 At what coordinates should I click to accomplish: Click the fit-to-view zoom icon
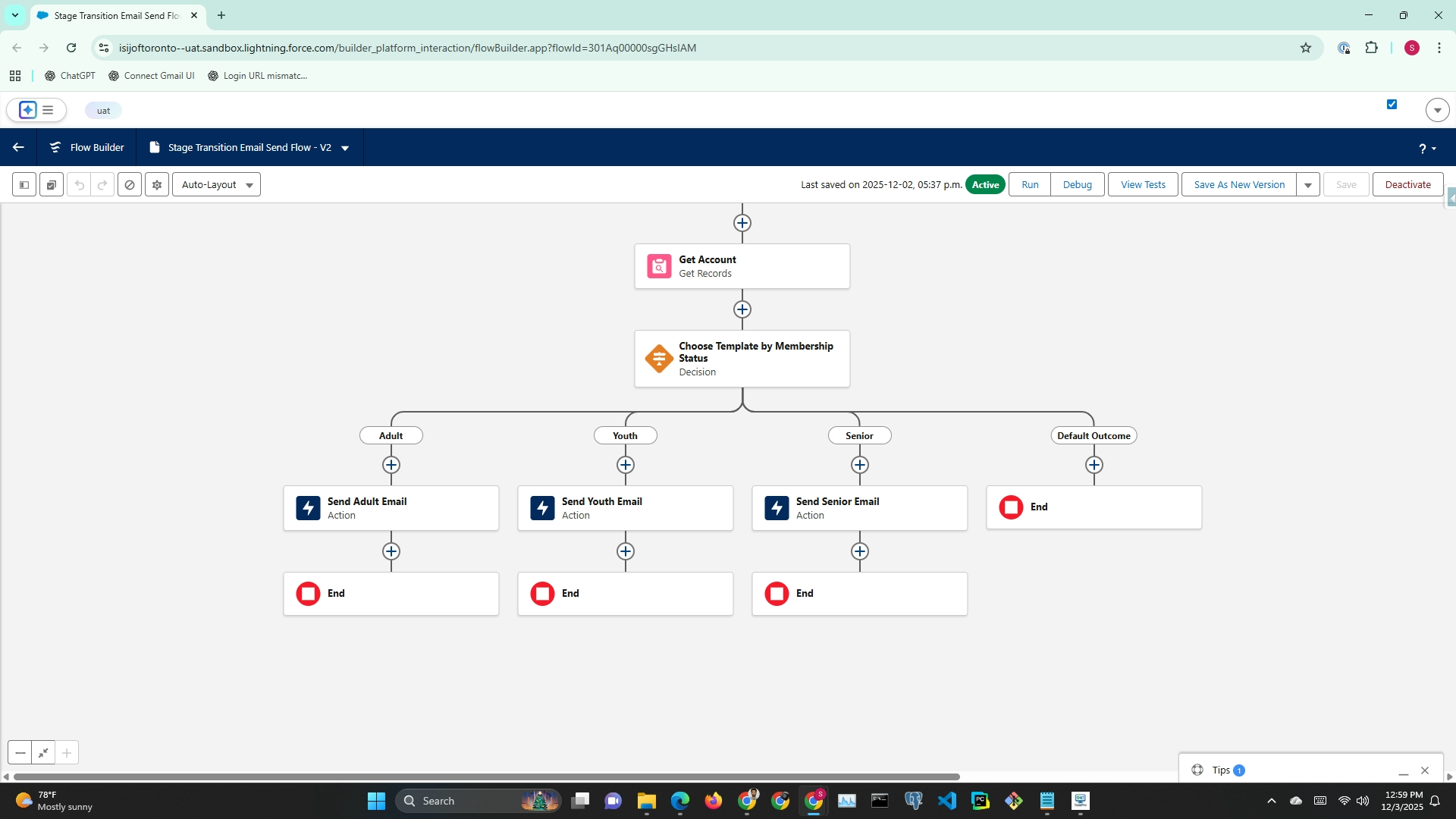pyautogui.click(x=43, y=753)
